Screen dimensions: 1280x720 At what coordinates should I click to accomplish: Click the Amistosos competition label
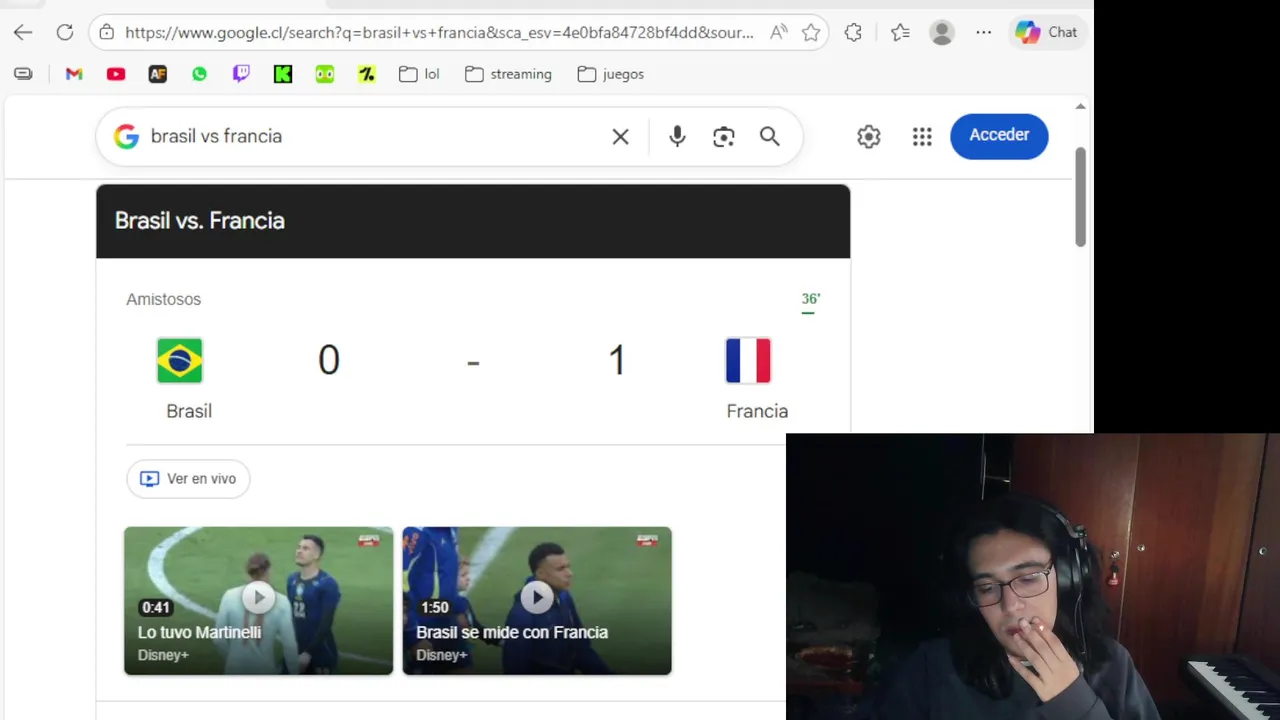pos(163,299)
